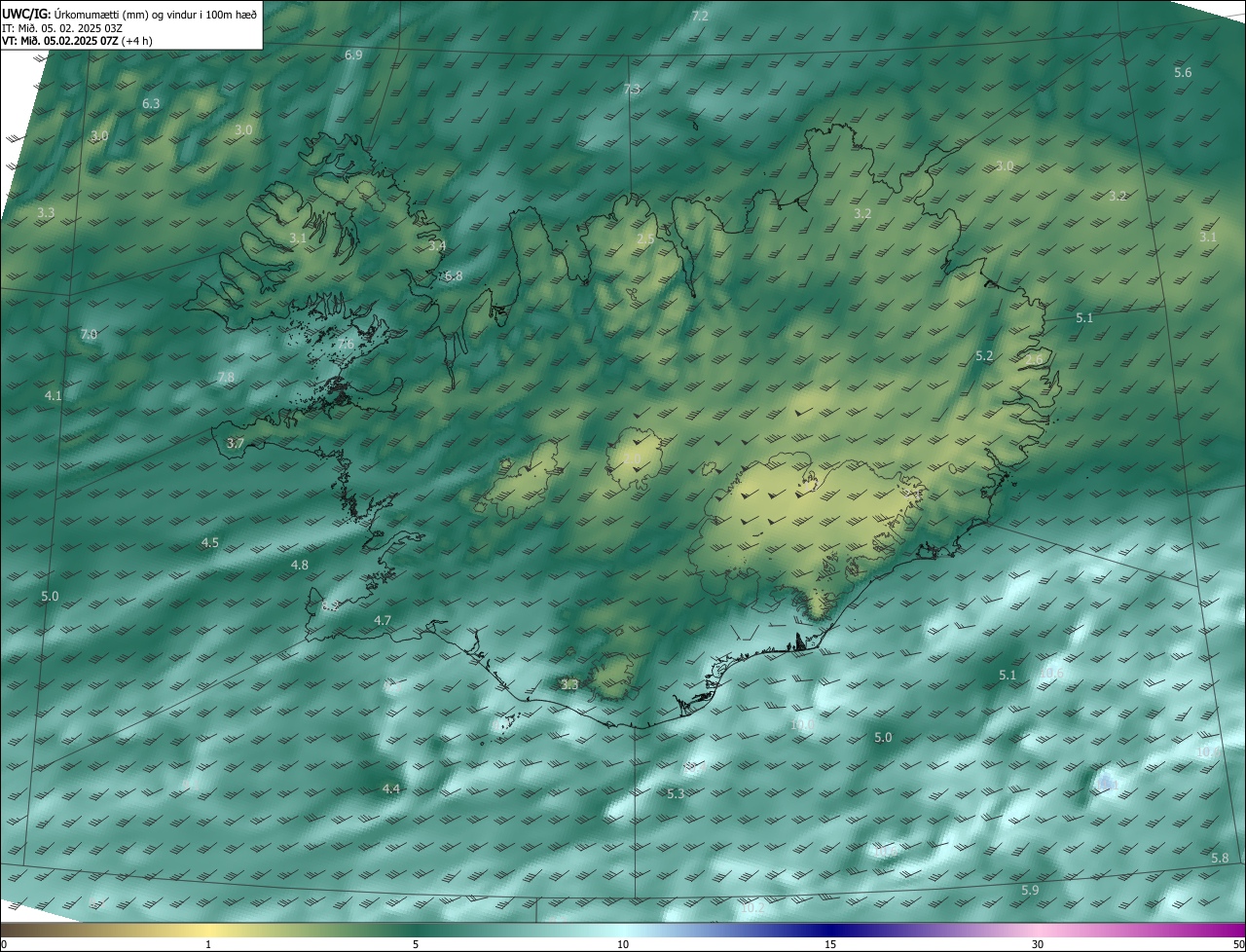Click the 1 label on the color scale
The width and height of the screenshot is (1246, 952).
point(208,944)
